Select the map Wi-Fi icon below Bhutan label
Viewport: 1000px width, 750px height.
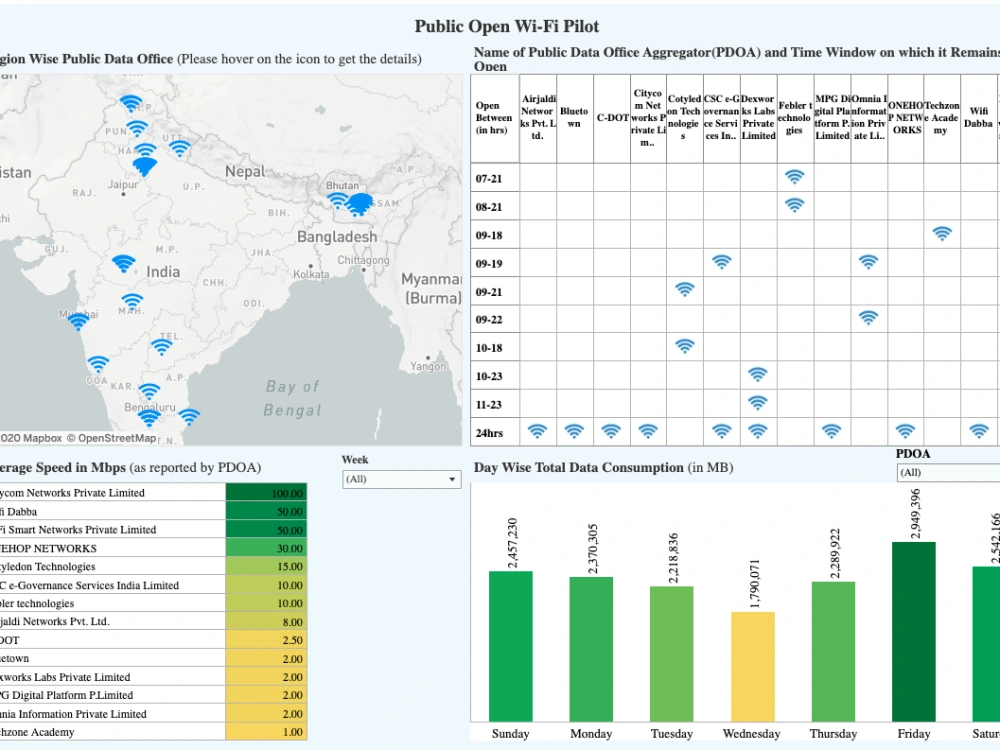click(x=337, y=201)
